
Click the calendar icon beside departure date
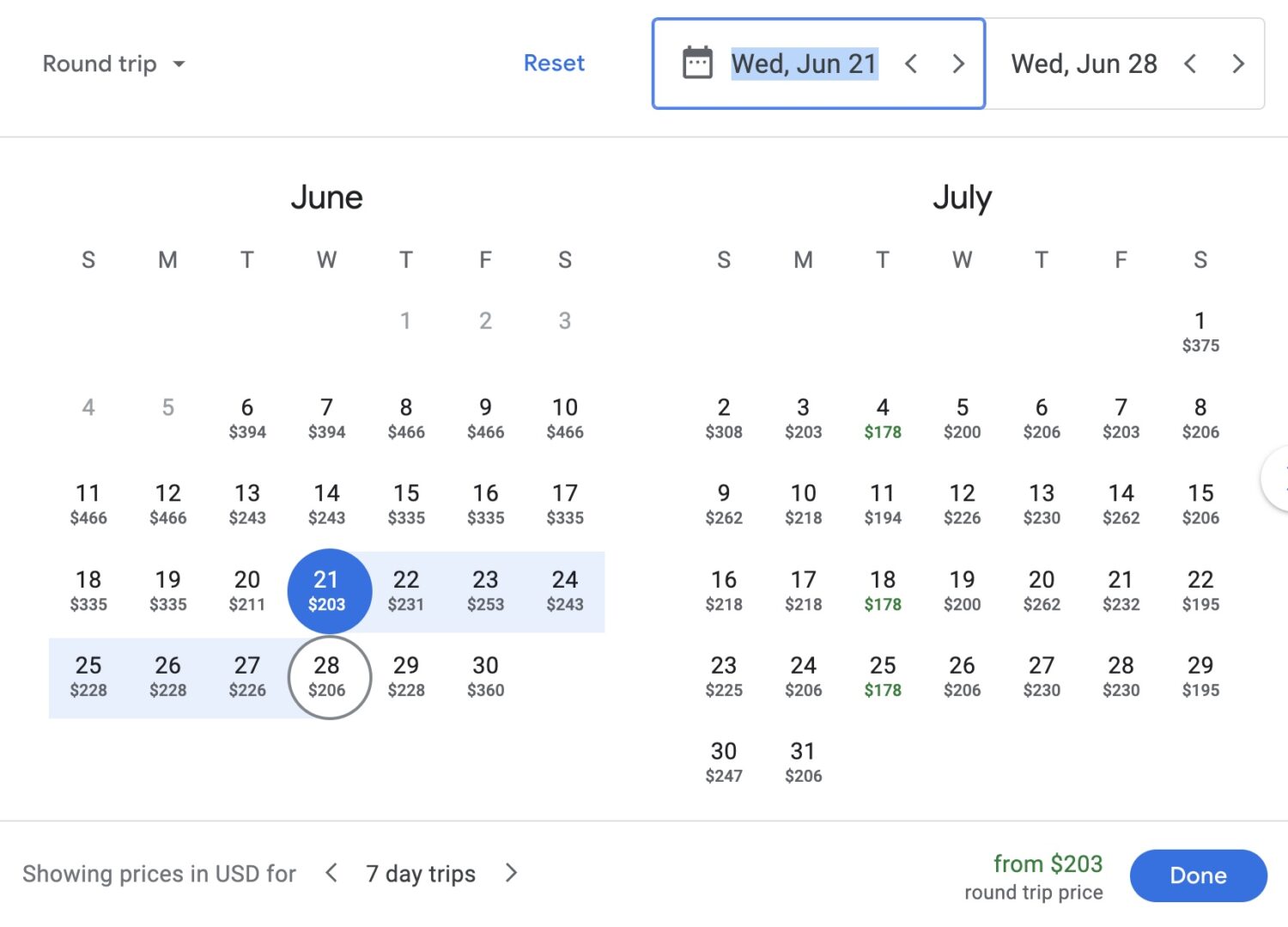697,63
